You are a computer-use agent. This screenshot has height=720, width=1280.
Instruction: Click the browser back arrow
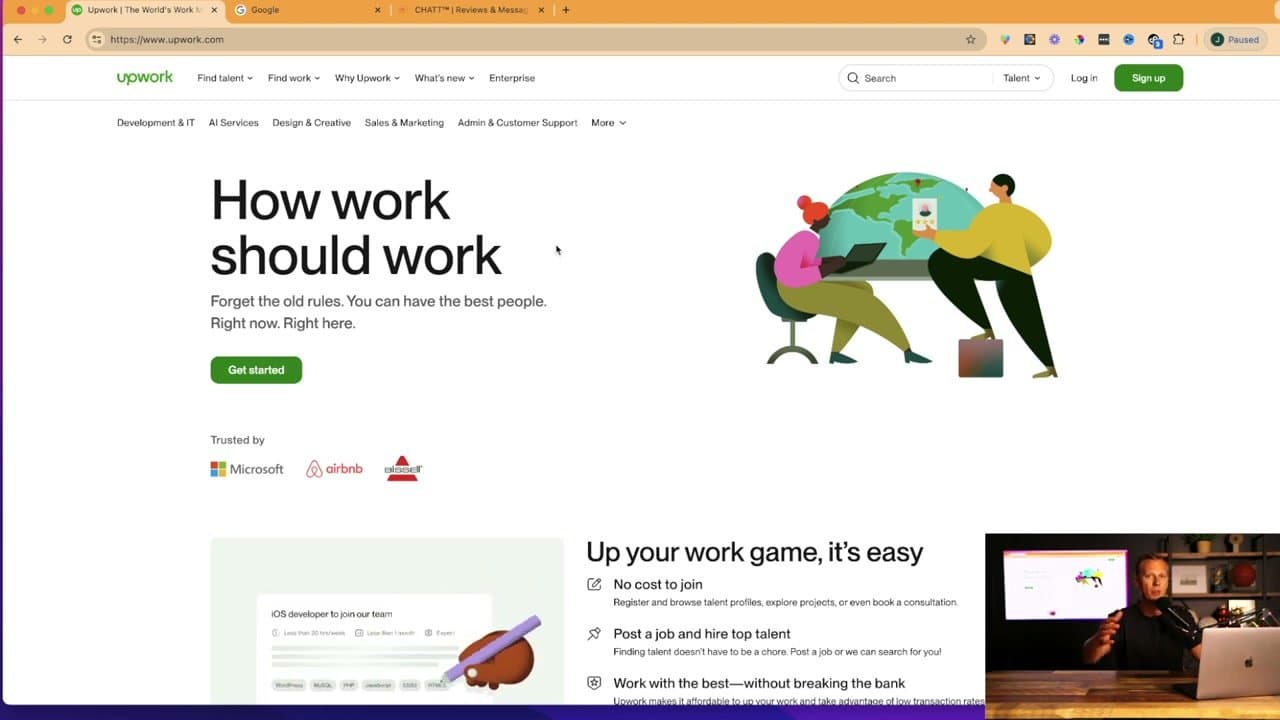tap(17, 39)
